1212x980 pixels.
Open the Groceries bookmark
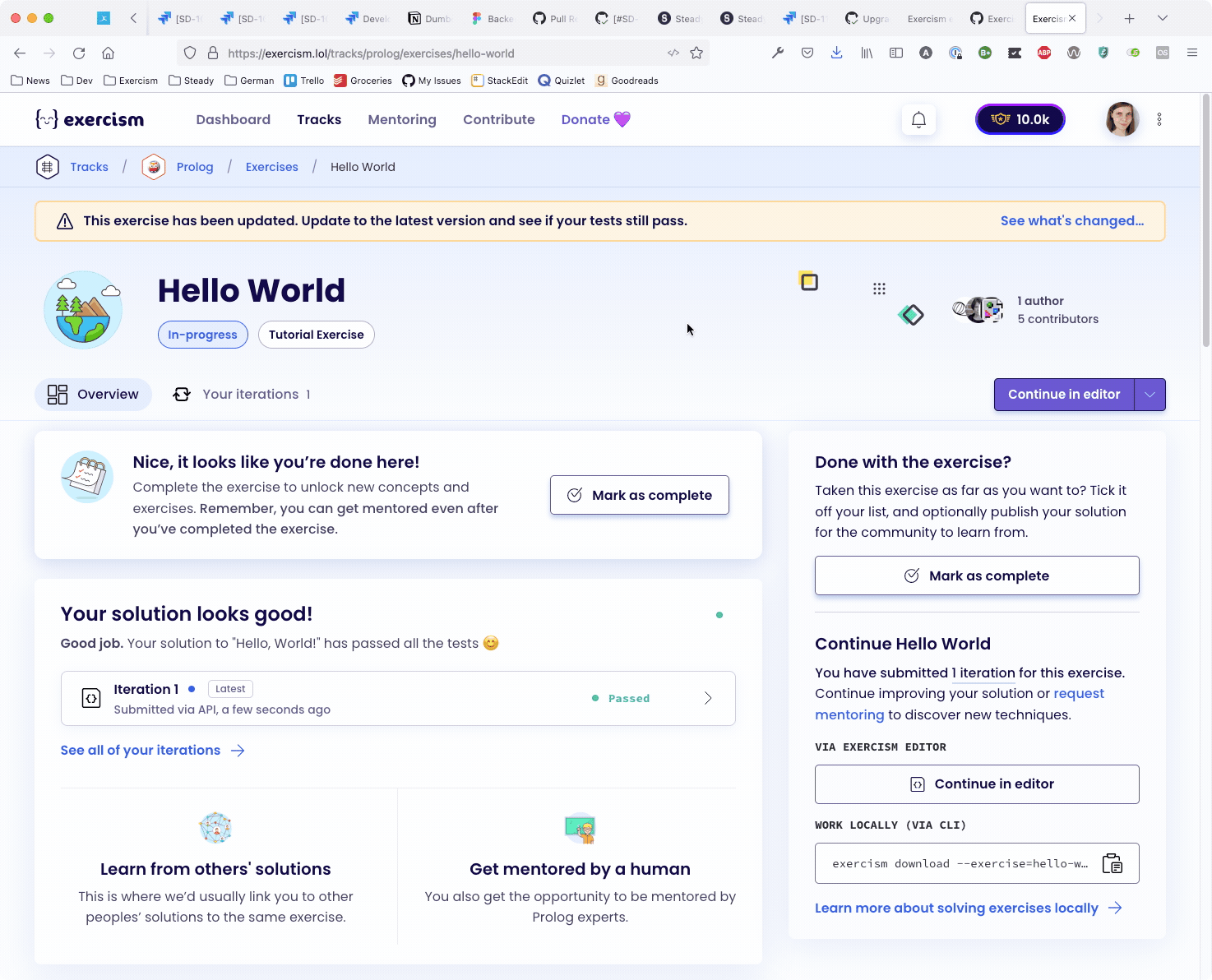[x=363, y=81]
